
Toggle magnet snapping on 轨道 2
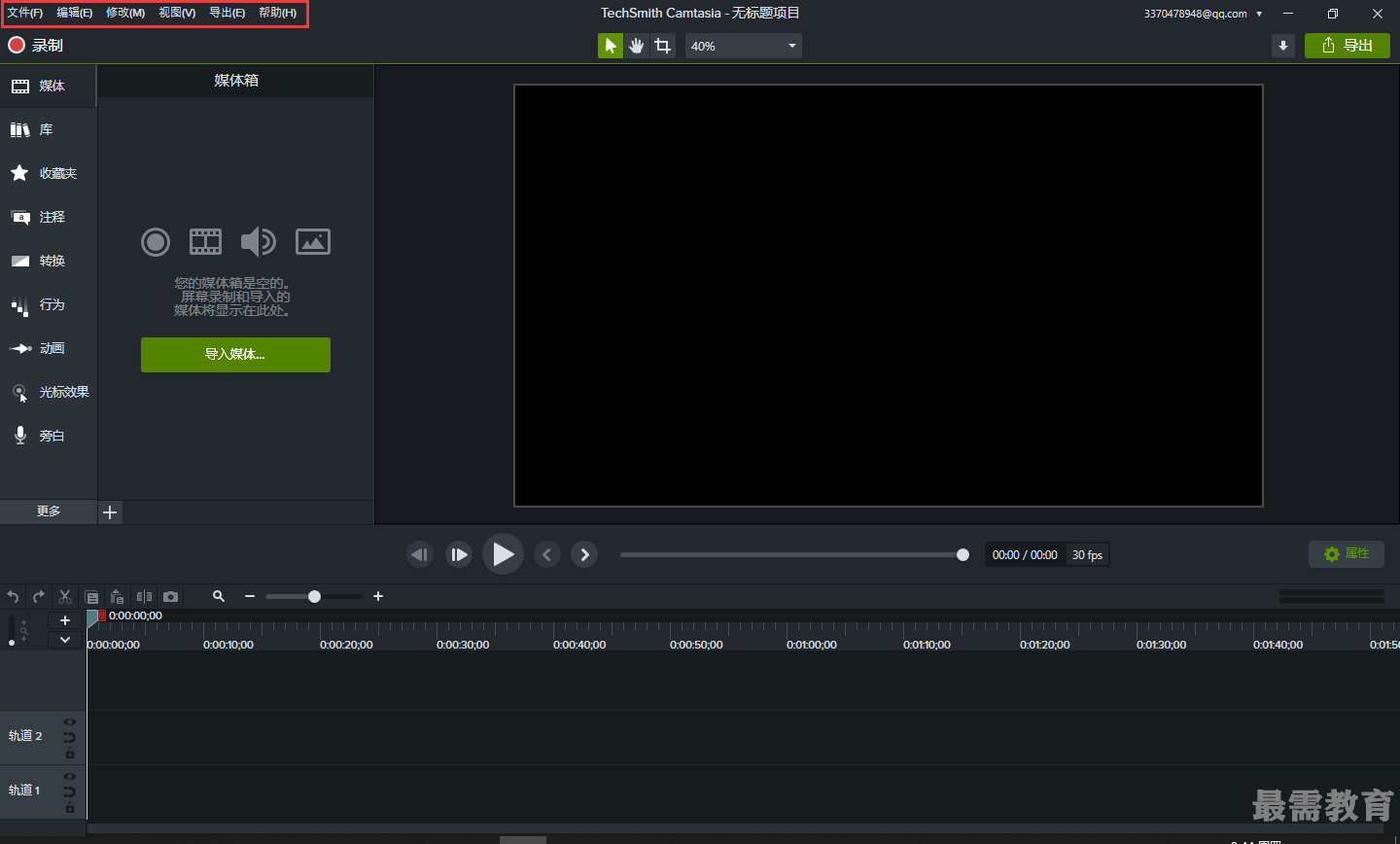tap(70, 737)
